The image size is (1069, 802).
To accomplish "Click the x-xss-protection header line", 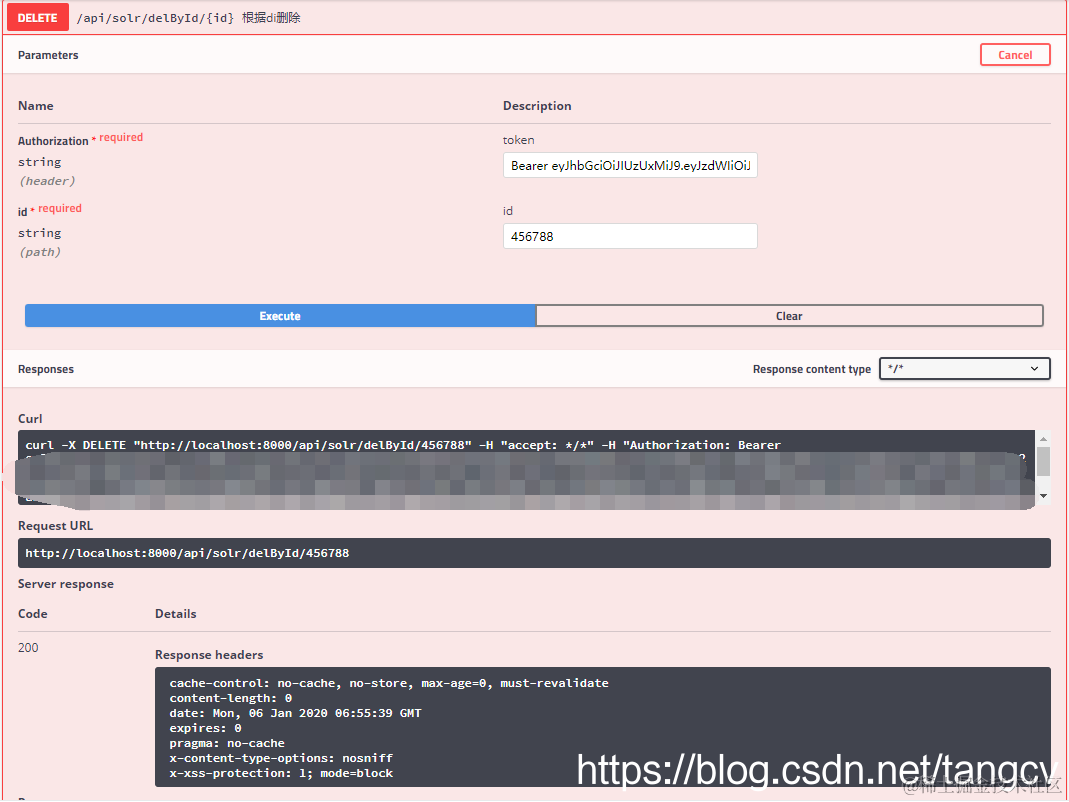I will point(281,773).
